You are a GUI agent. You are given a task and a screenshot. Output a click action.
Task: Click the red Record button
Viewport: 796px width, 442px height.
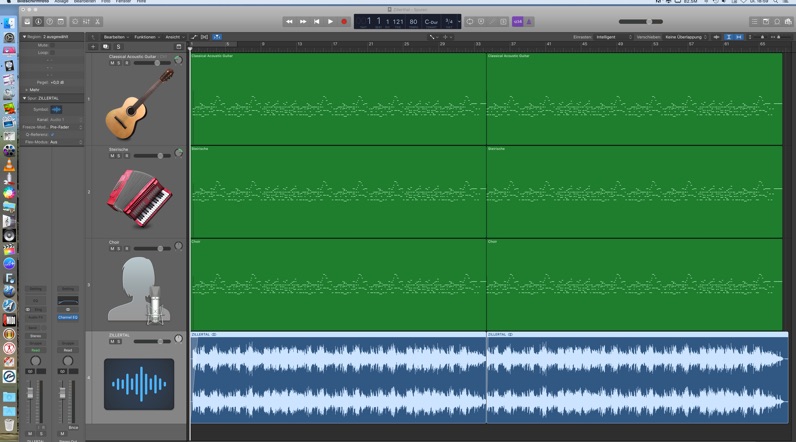coord(344,22)
